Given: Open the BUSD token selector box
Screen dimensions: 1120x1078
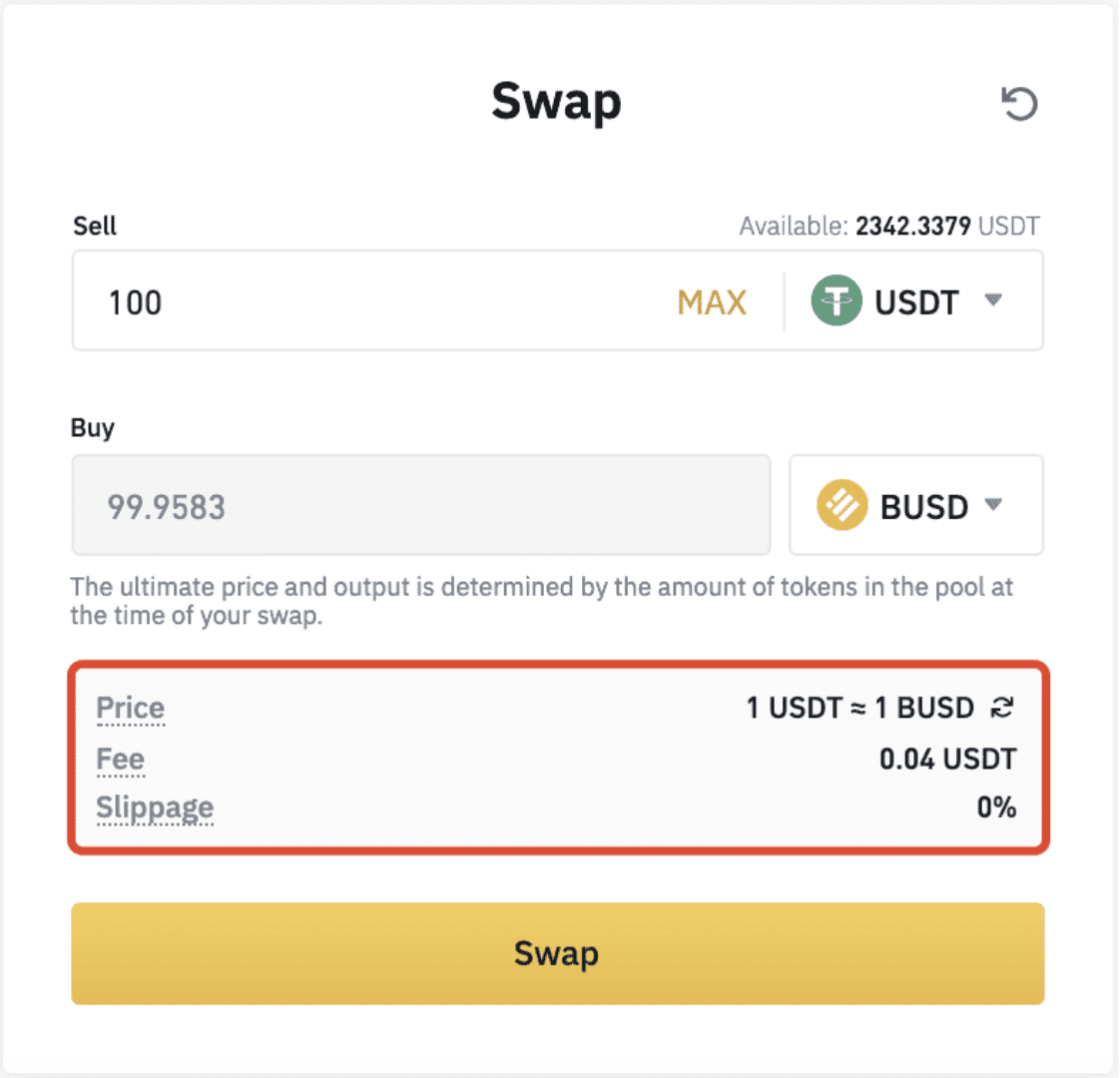Looking at the screenshot, I should (x=916, y=505).
